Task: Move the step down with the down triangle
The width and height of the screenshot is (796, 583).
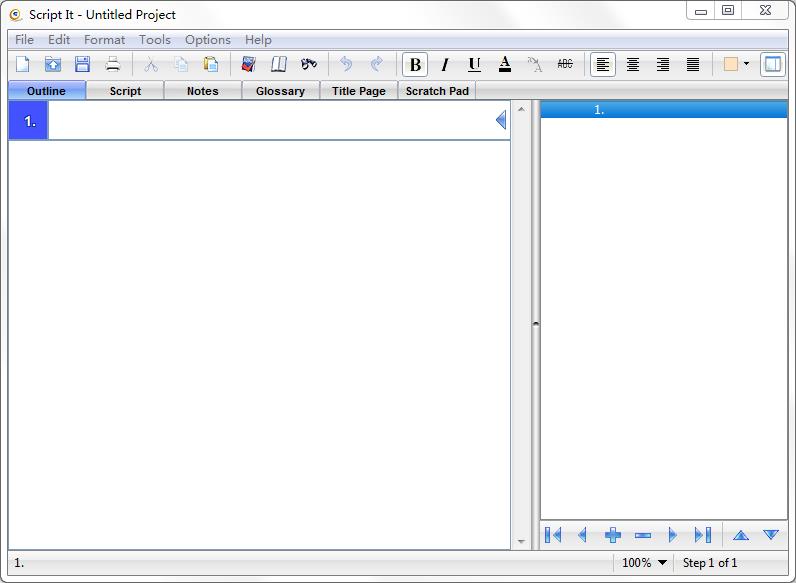Action: 771,535
